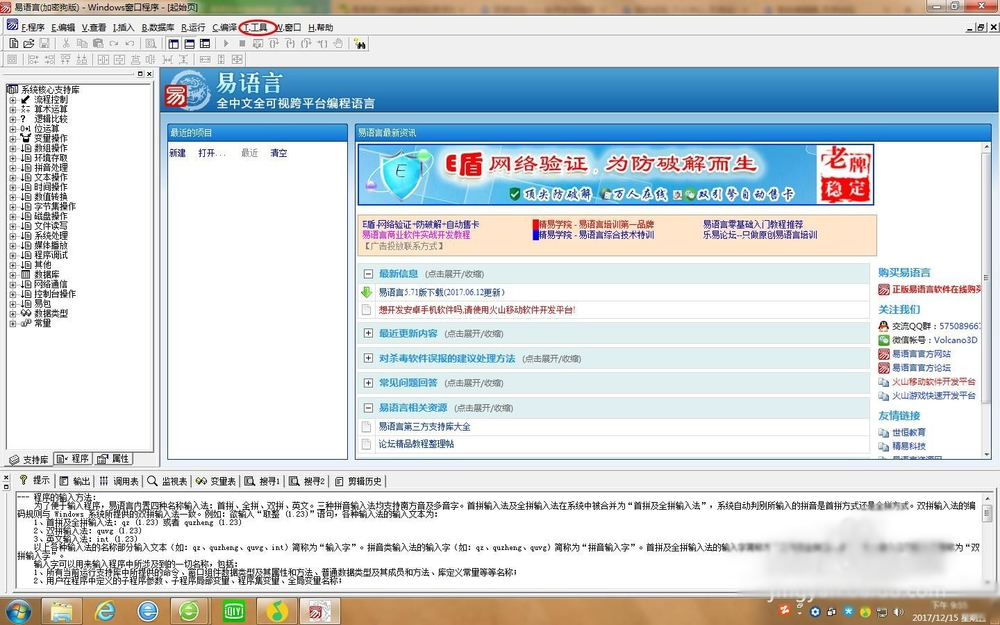
Task: Click the Run (play) toolbar icon
Action: pyautogui.click(x=227, y=44)
